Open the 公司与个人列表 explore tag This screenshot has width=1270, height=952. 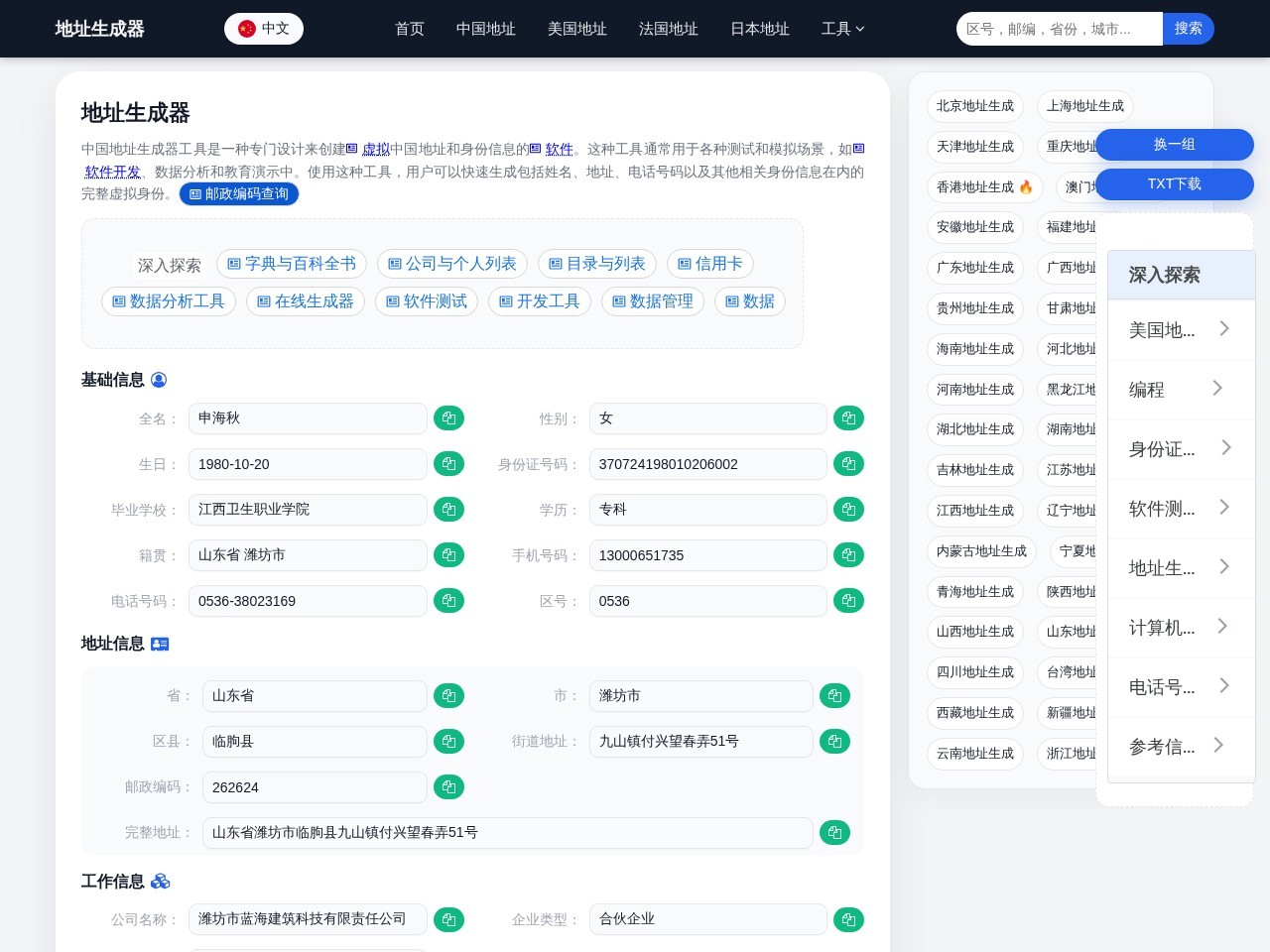point(452,264)
